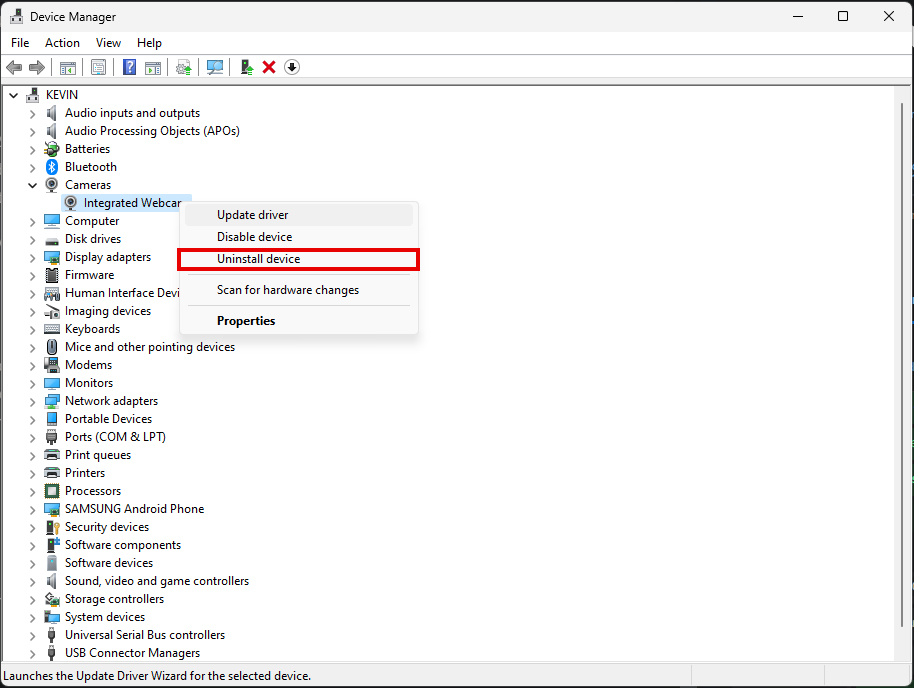The image size is (914, 688).
Task: Click the Forward navigation arrow
Action: [37, 67]
